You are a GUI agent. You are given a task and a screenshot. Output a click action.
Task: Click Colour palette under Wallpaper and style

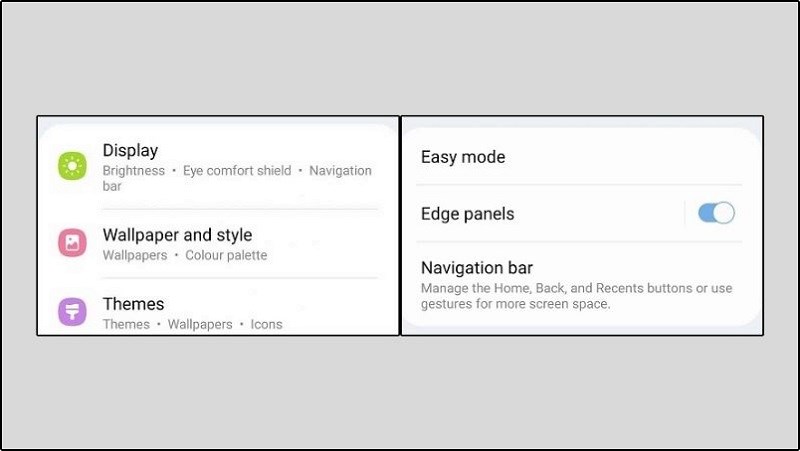point(227,255)
